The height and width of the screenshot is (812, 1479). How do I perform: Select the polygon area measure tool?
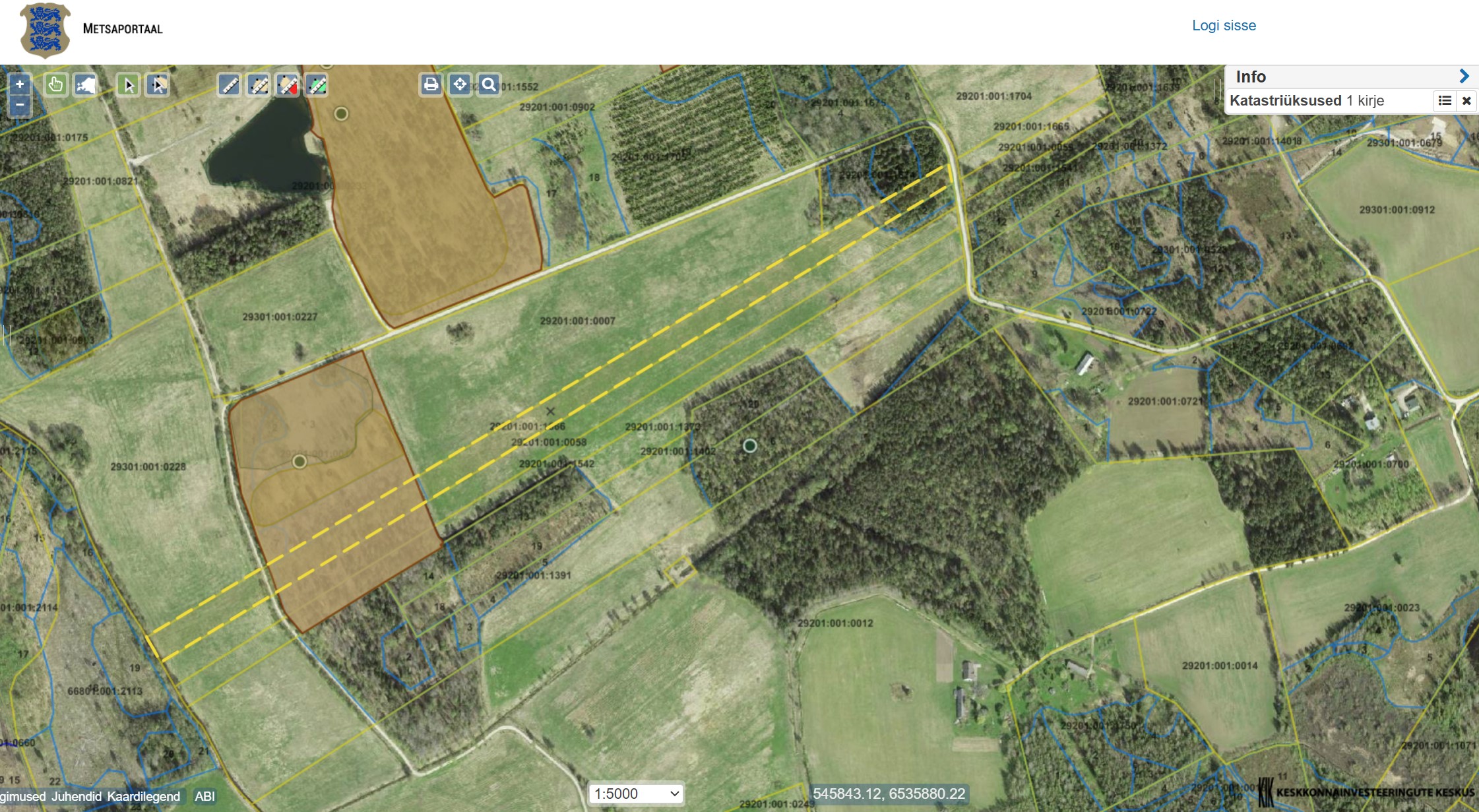259,85
